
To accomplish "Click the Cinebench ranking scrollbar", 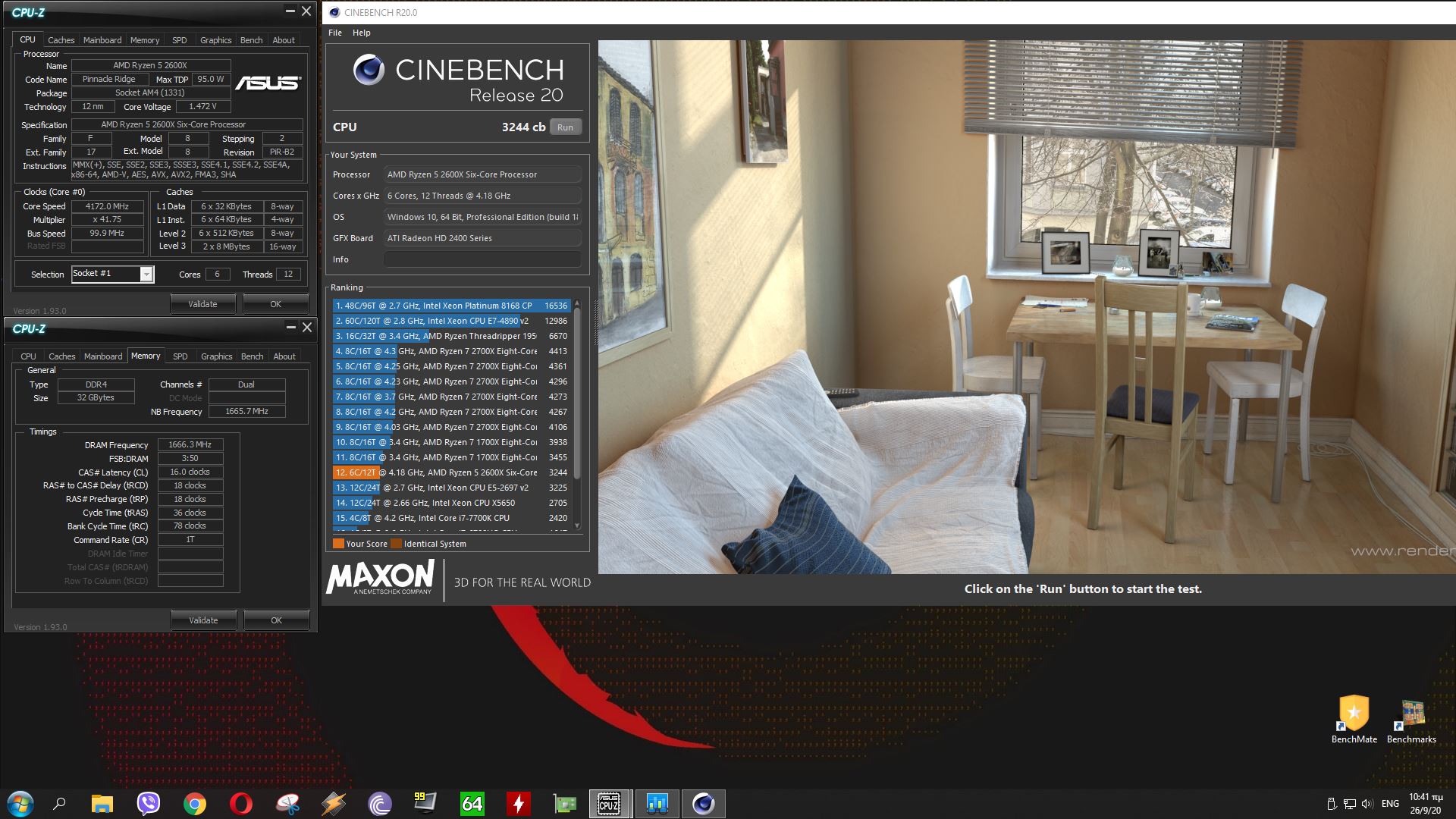I will [x=578, y=394].
